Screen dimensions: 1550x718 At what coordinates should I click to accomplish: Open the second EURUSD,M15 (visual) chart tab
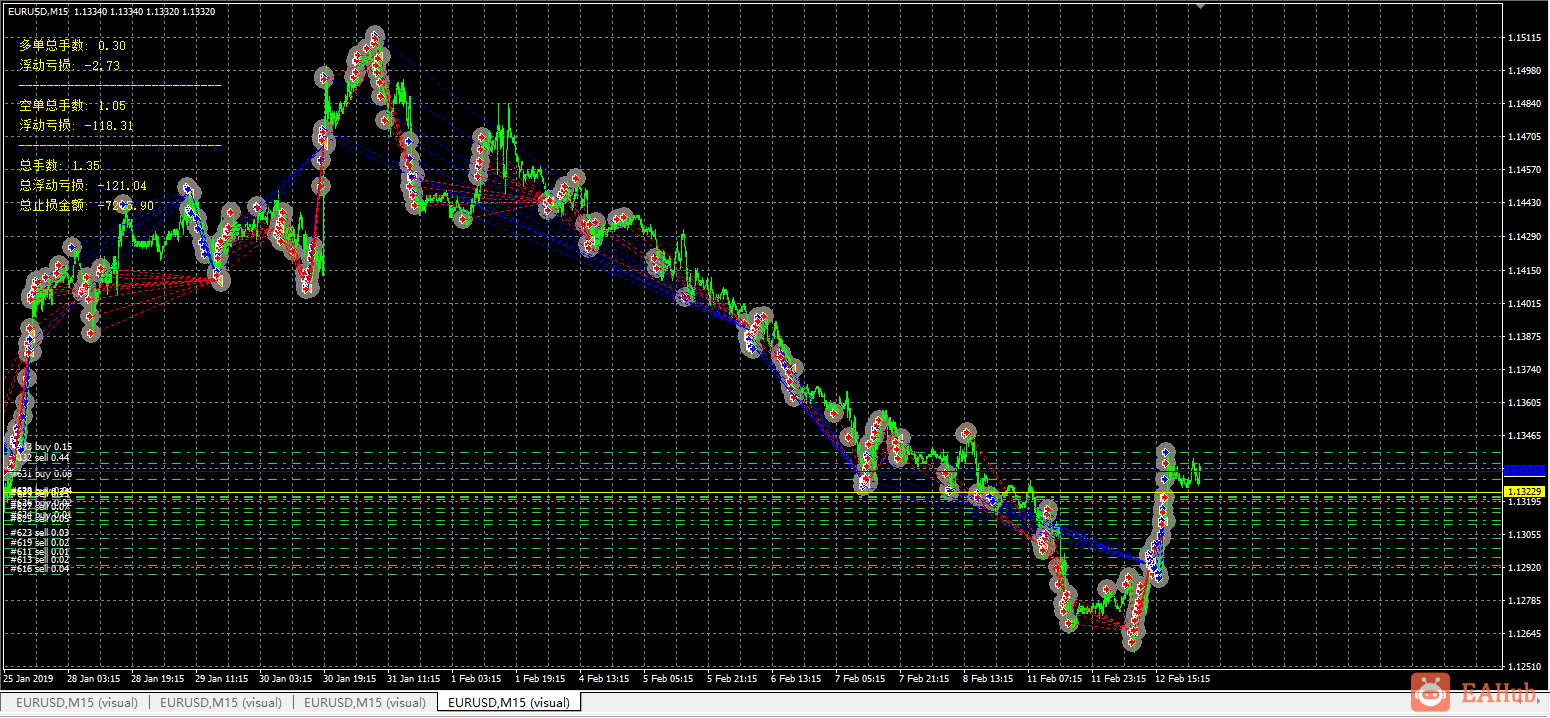[221, 703]
